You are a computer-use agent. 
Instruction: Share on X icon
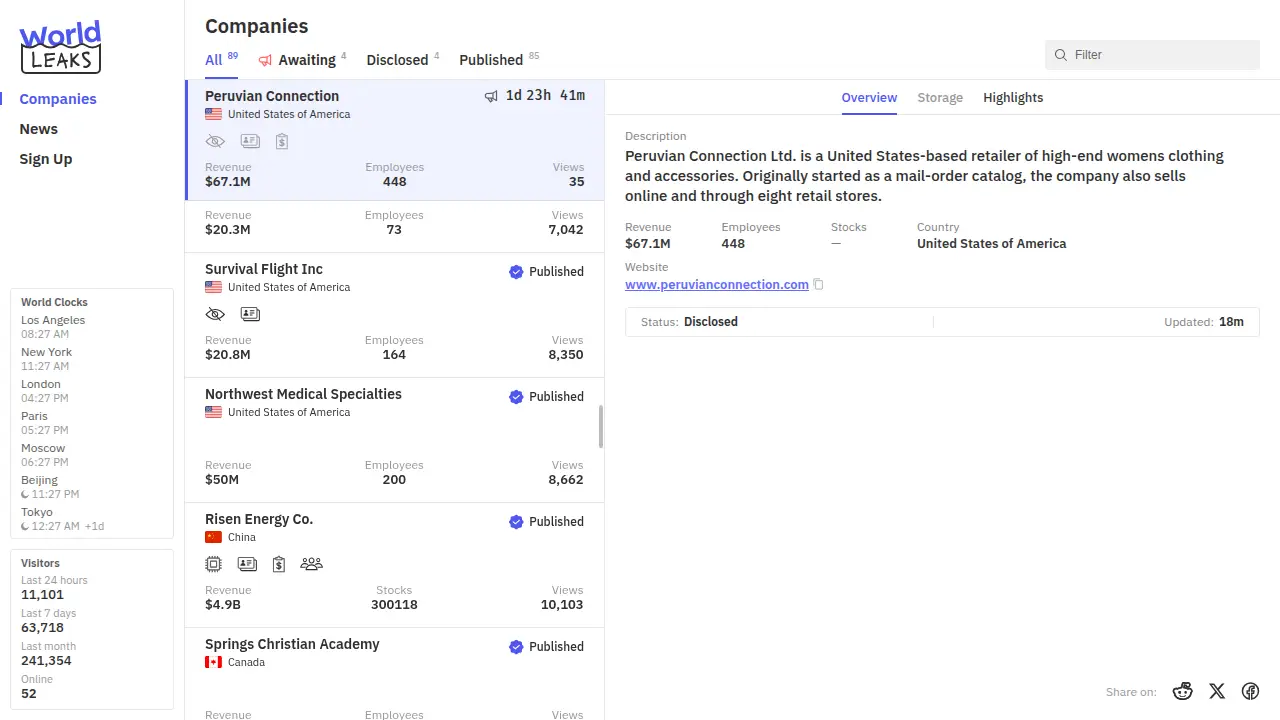click(x=1217, y=691)
